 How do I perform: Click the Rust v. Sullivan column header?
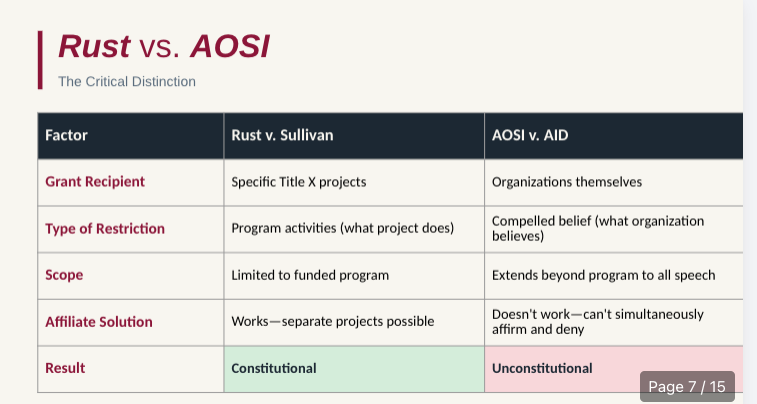click(354, 136)
